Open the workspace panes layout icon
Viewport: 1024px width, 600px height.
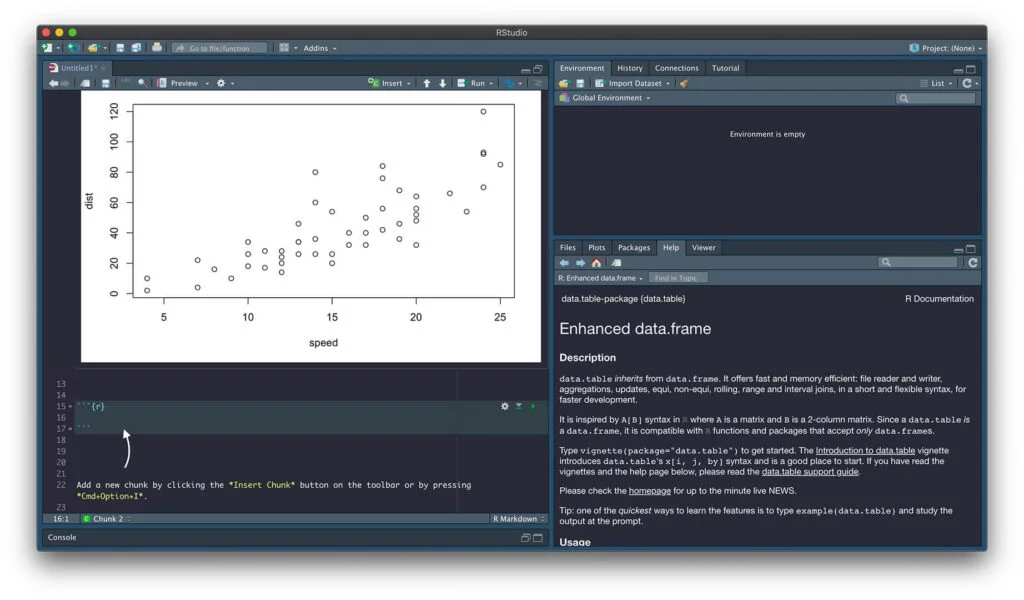click(284, 48)
